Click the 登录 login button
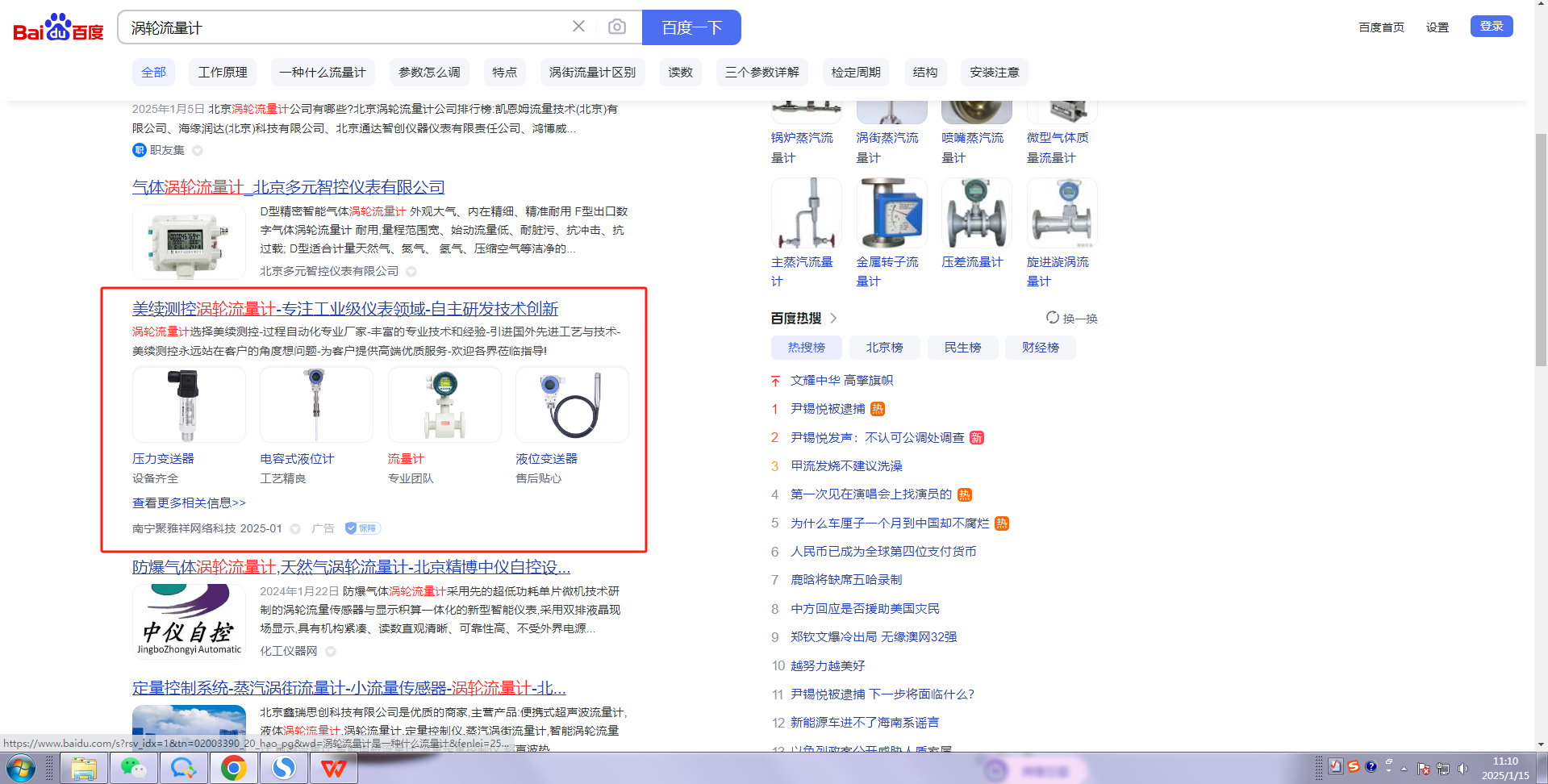 coord(1491,27)
